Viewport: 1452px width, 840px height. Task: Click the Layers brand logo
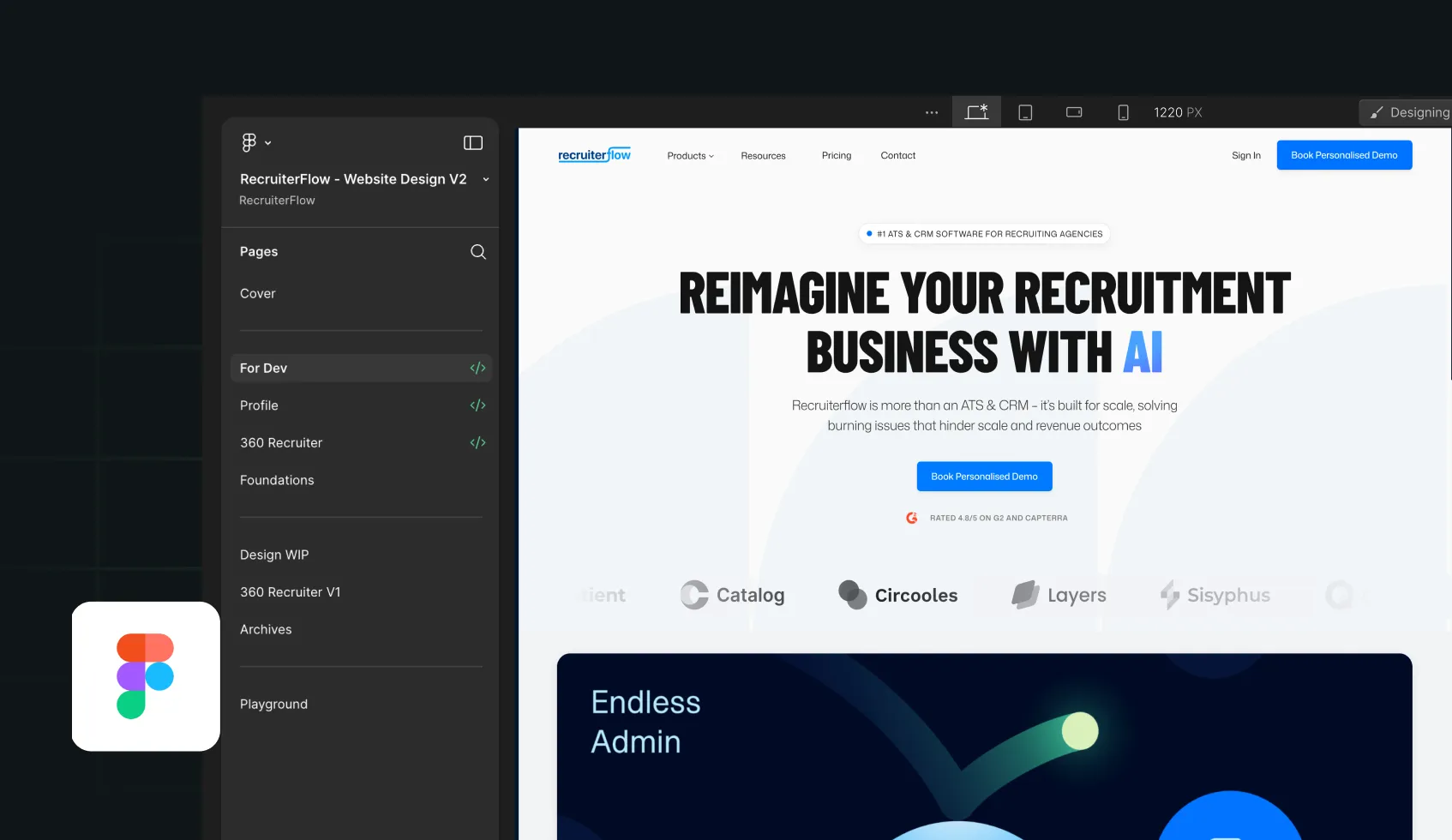click(x=1059, y=595)
